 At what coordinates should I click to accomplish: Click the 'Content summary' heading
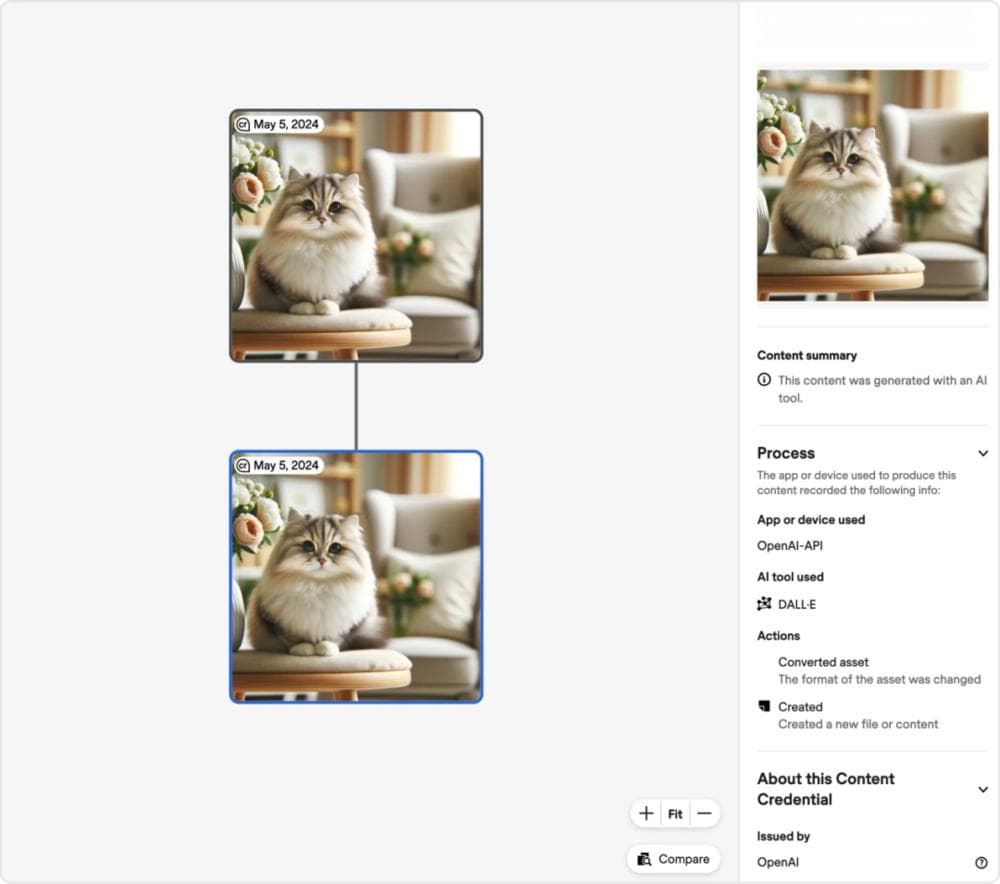click(x=807, y=355)
